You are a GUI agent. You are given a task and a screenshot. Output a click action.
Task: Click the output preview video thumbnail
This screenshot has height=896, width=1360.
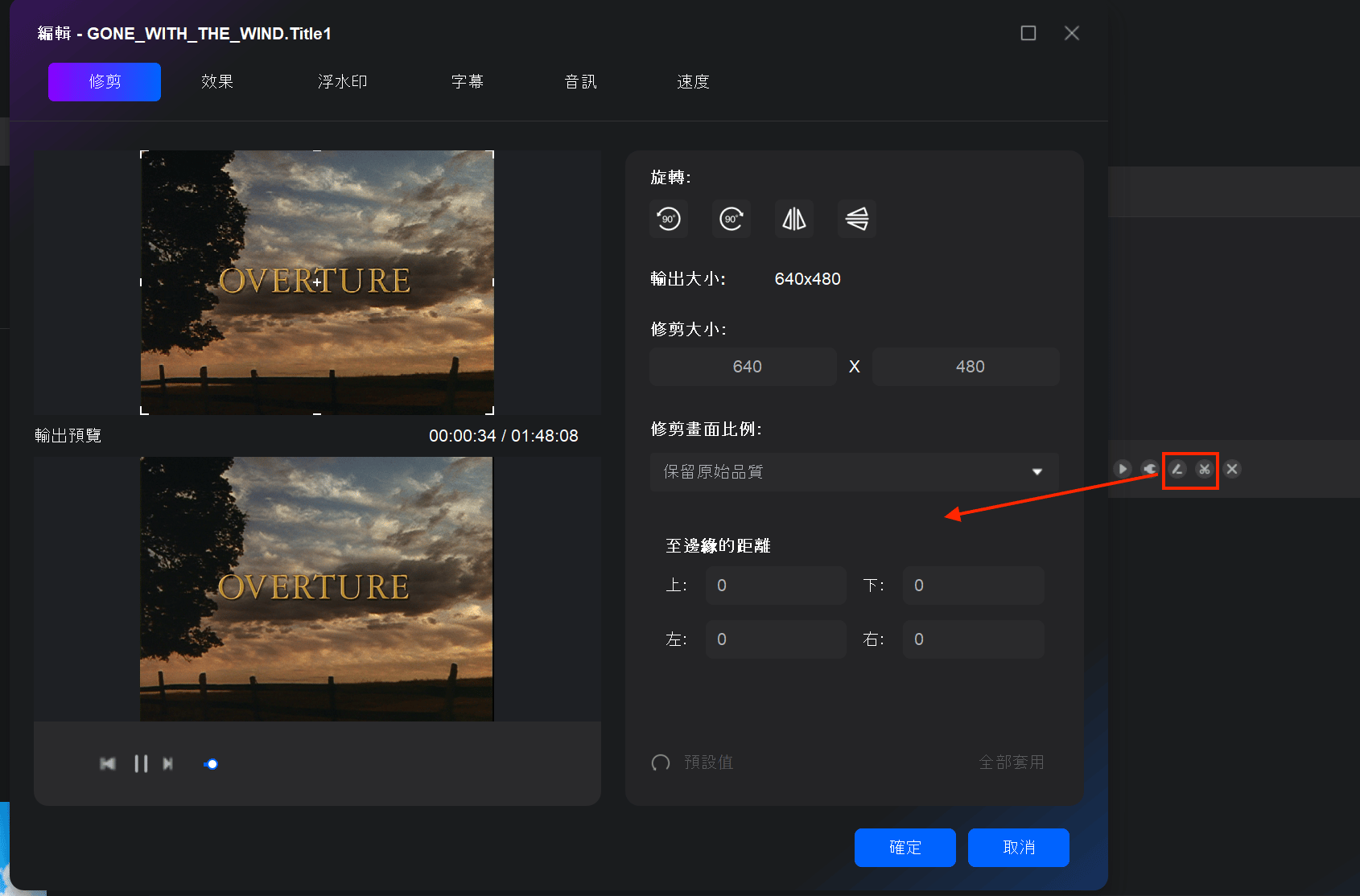click(316, 589)
